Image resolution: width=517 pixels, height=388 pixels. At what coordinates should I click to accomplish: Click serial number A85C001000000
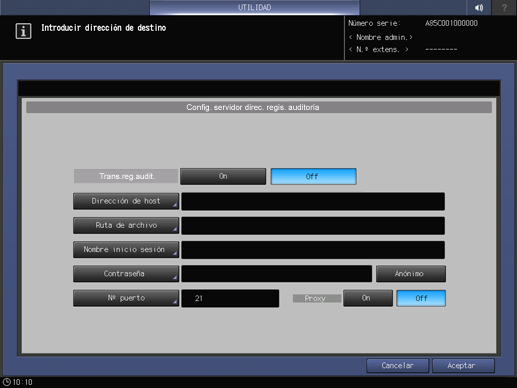[x=451, y=23]
